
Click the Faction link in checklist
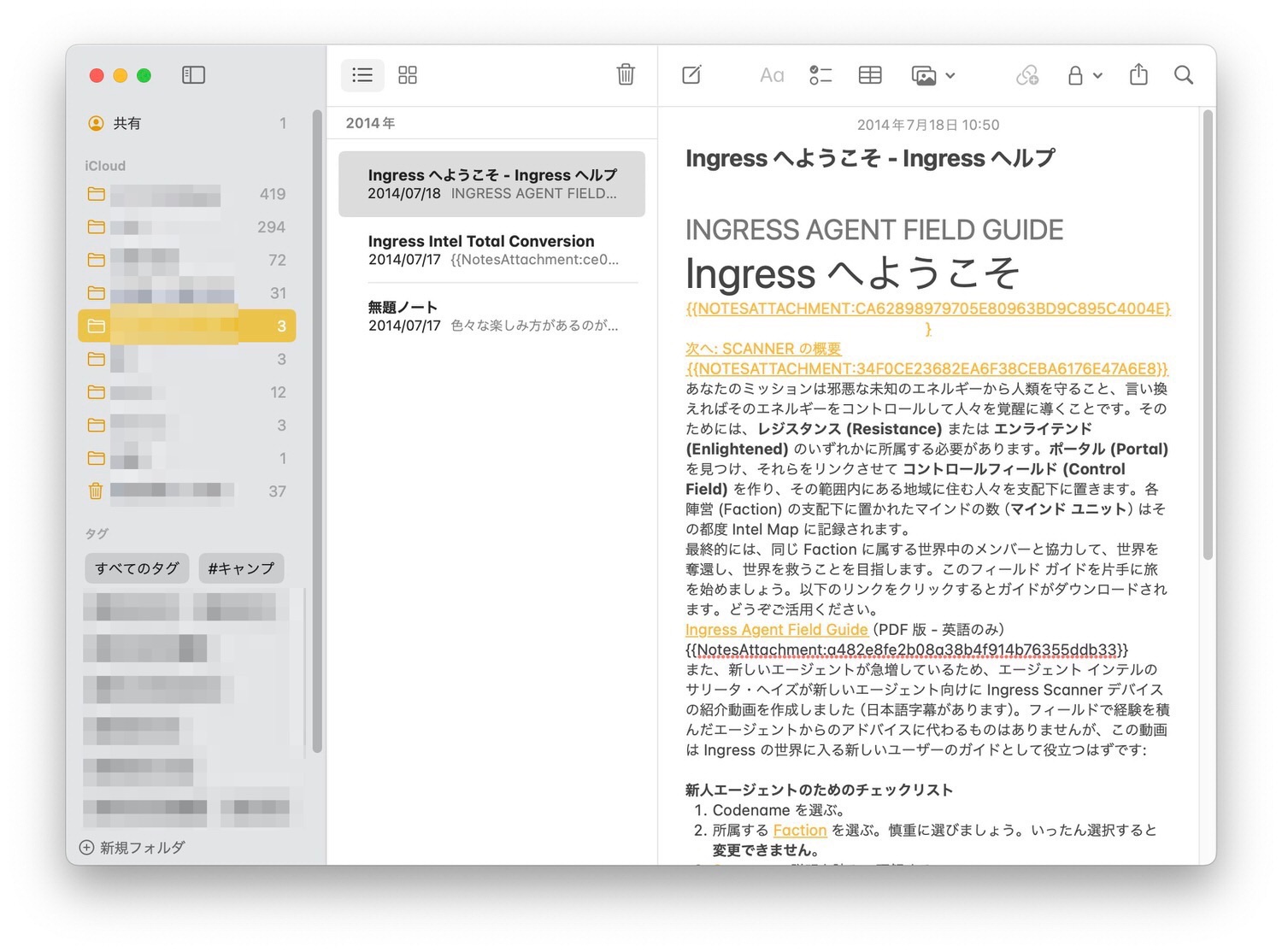800,831
